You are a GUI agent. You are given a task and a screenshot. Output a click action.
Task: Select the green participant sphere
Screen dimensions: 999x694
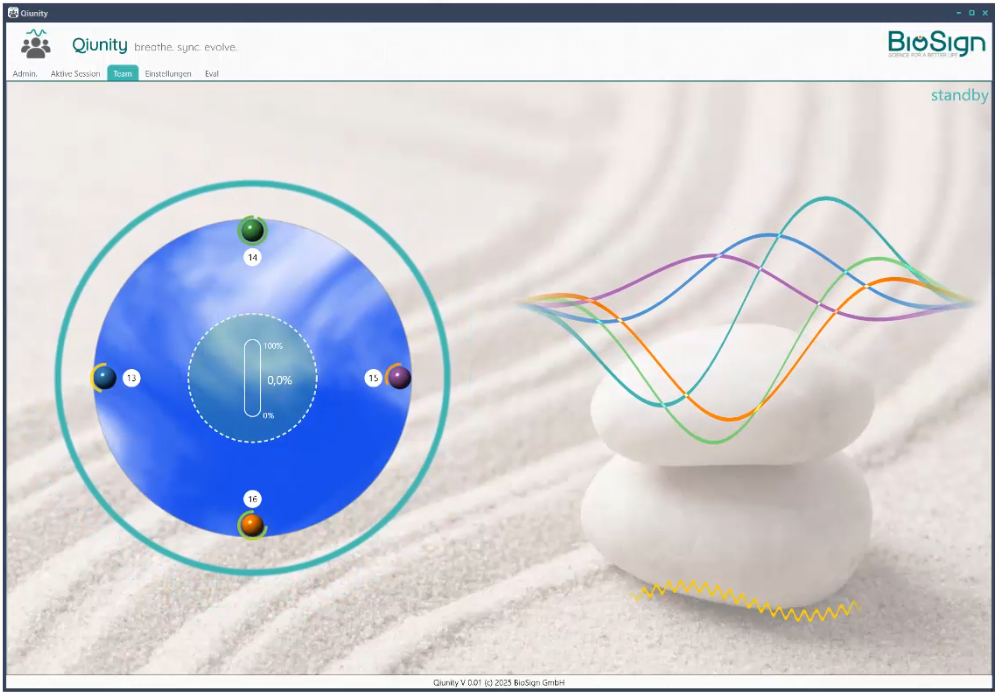pos(252,231)
